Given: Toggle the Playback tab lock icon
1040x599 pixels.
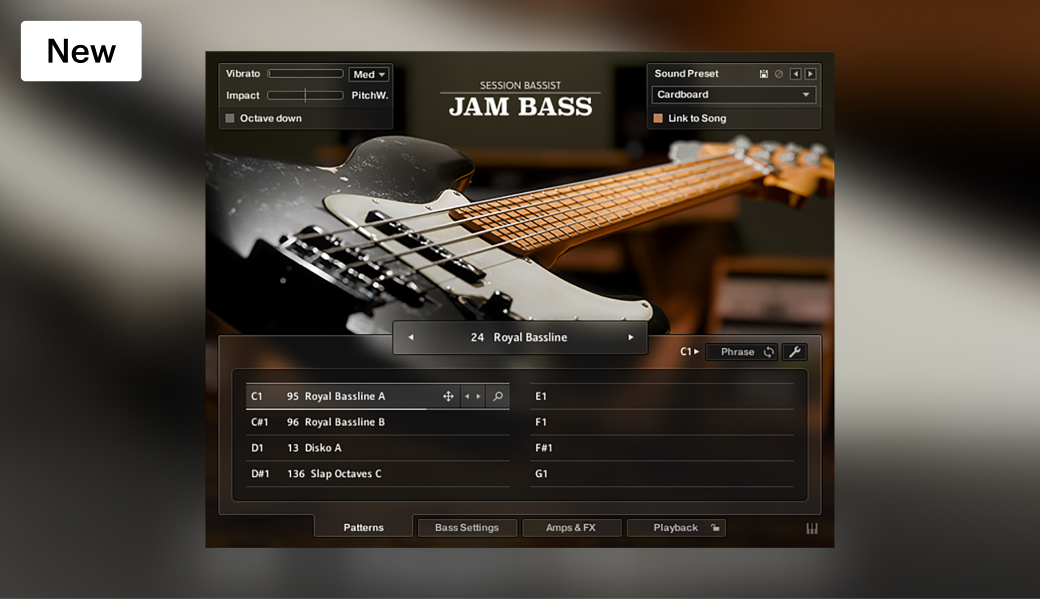Looking at the screenshot, I should (x=715, y=527).
